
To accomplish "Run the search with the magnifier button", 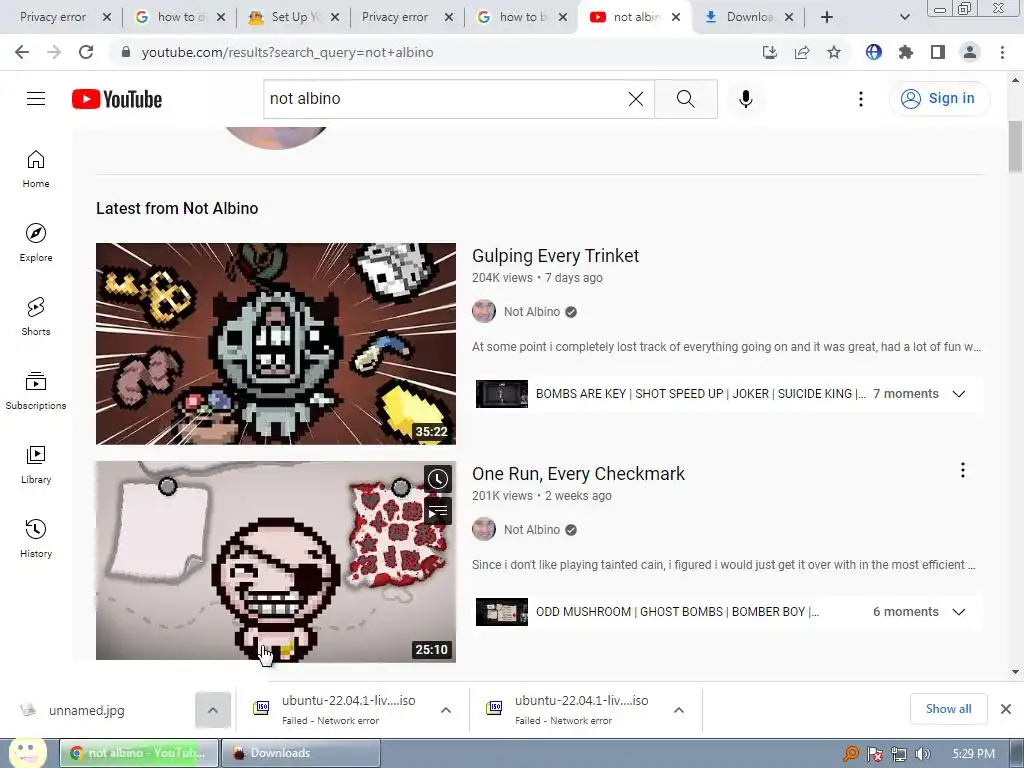I will tap(686, 99).
